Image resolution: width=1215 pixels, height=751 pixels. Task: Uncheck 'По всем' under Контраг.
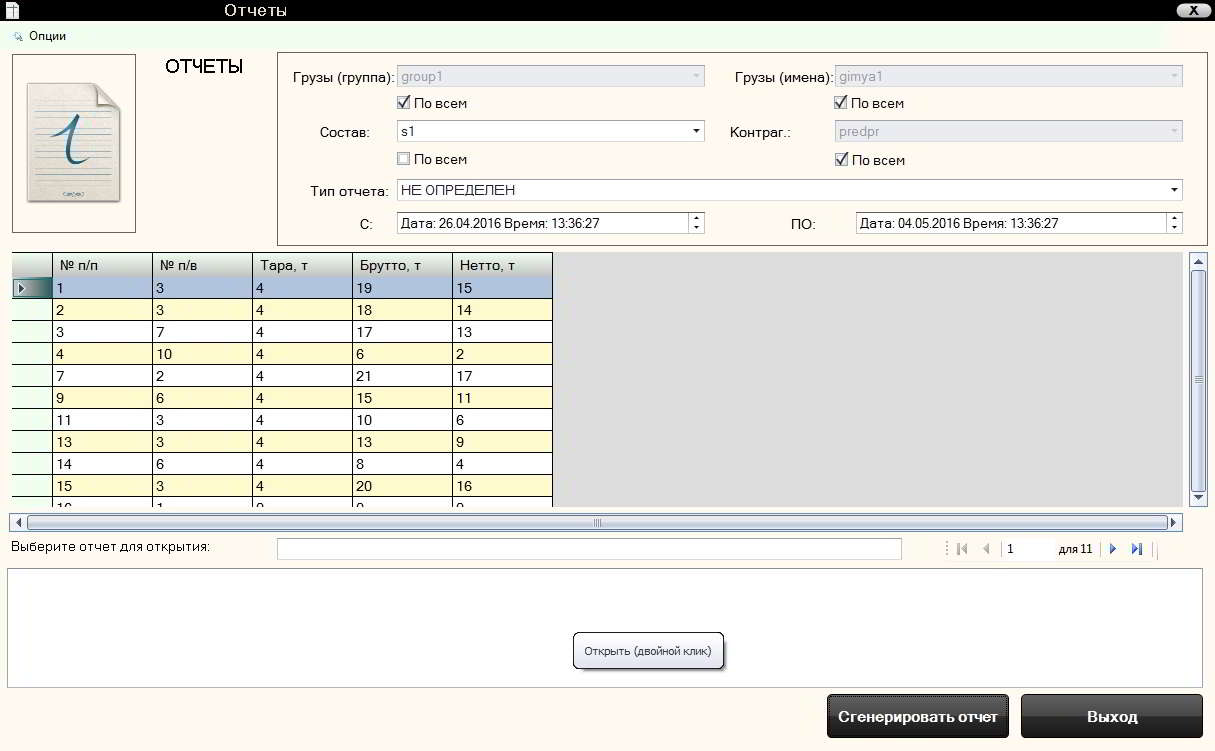coord(841,160)
